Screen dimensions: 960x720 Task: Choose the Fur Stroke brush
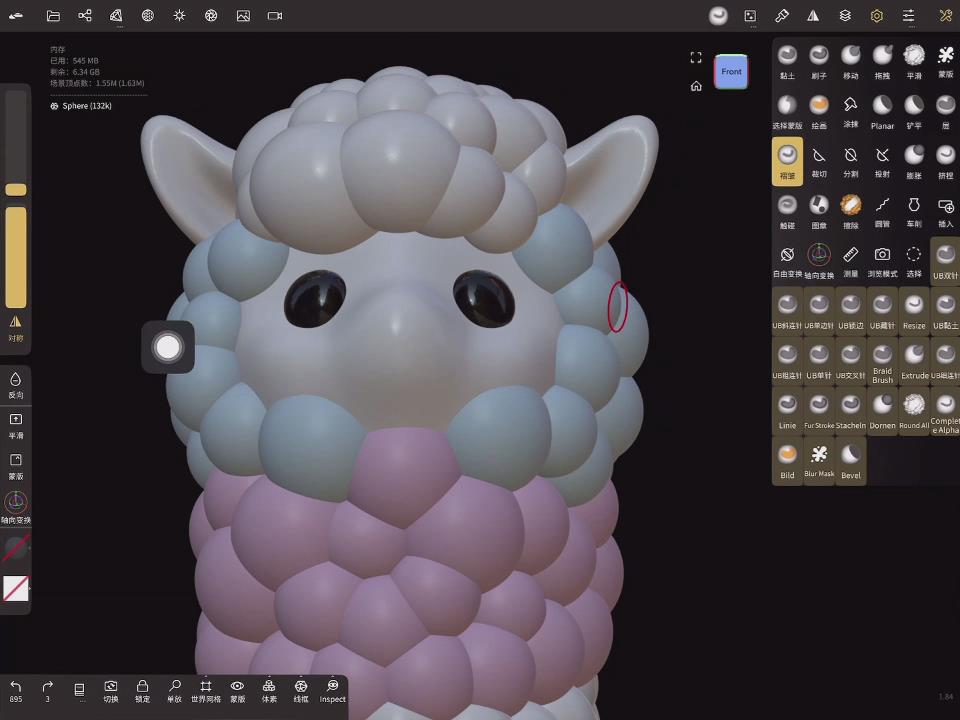coord(819,412)
